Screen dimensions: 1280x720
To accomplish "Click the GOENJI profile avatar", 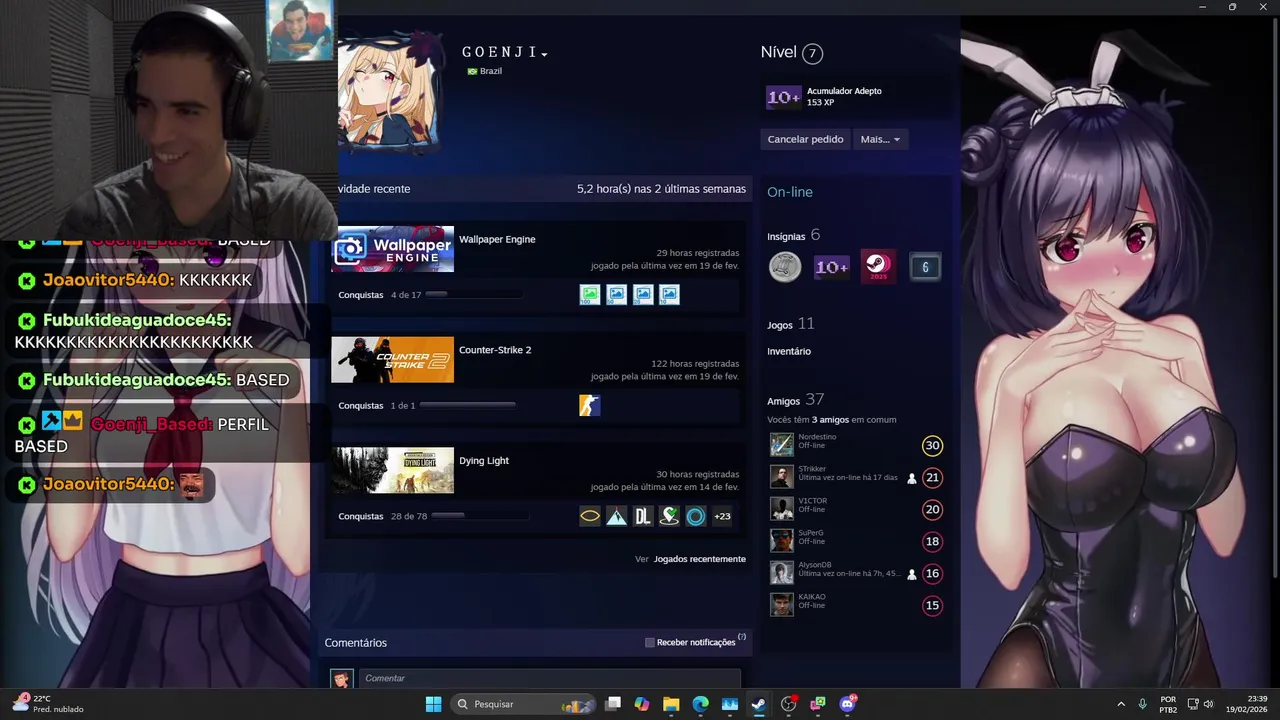I will coord(389,93).
